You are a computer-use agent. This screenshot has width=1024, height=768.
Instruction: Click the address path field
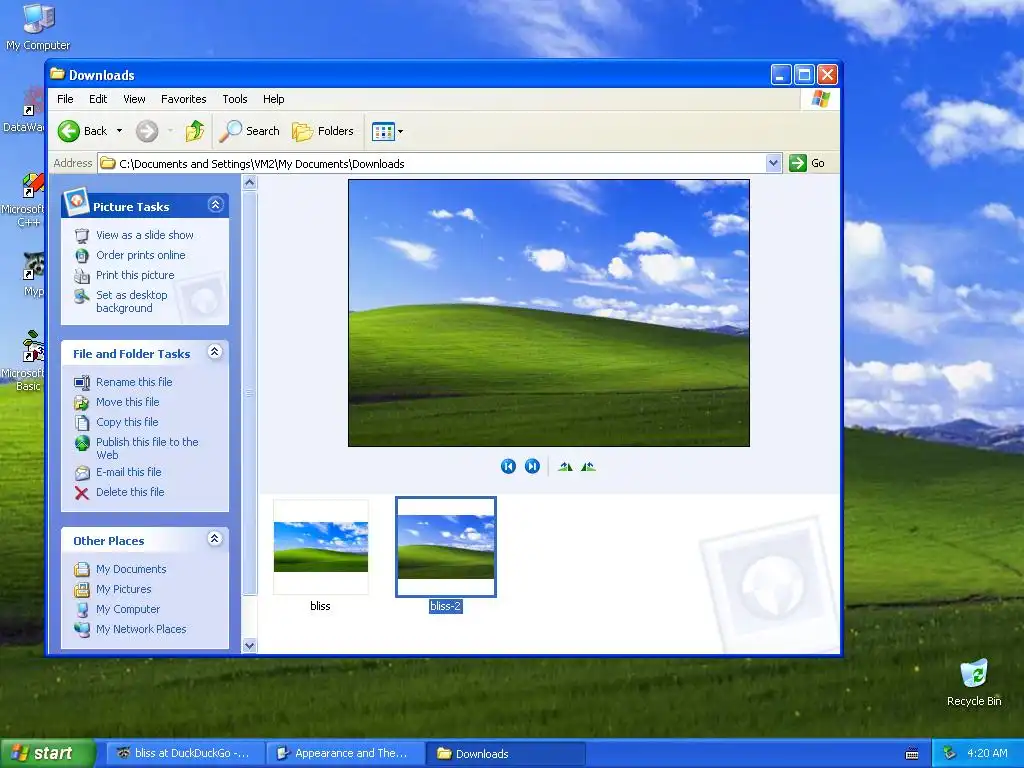[x=432, y=163]
